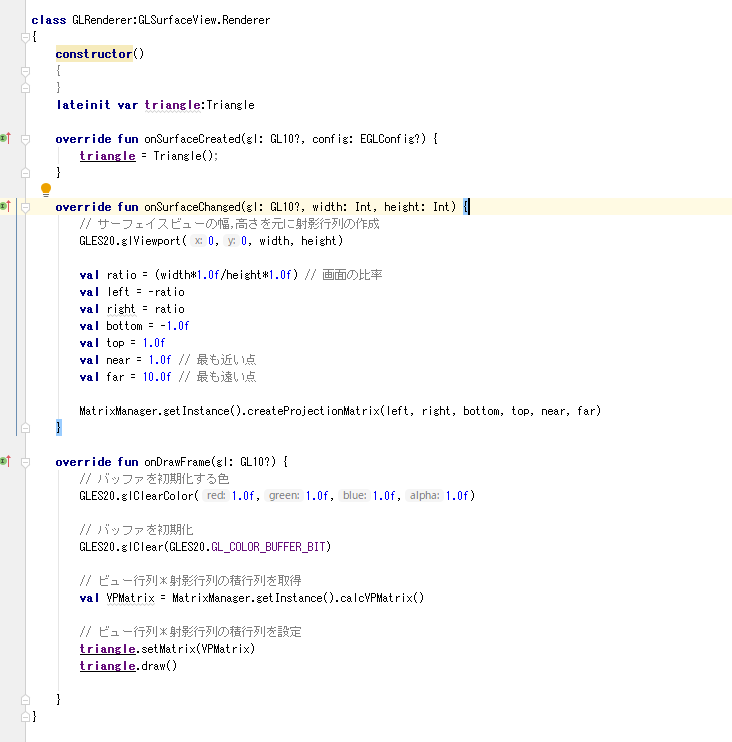Click 10.0f value of far
This screenshot has height=742, width=732.
click(x=157, y=377)
